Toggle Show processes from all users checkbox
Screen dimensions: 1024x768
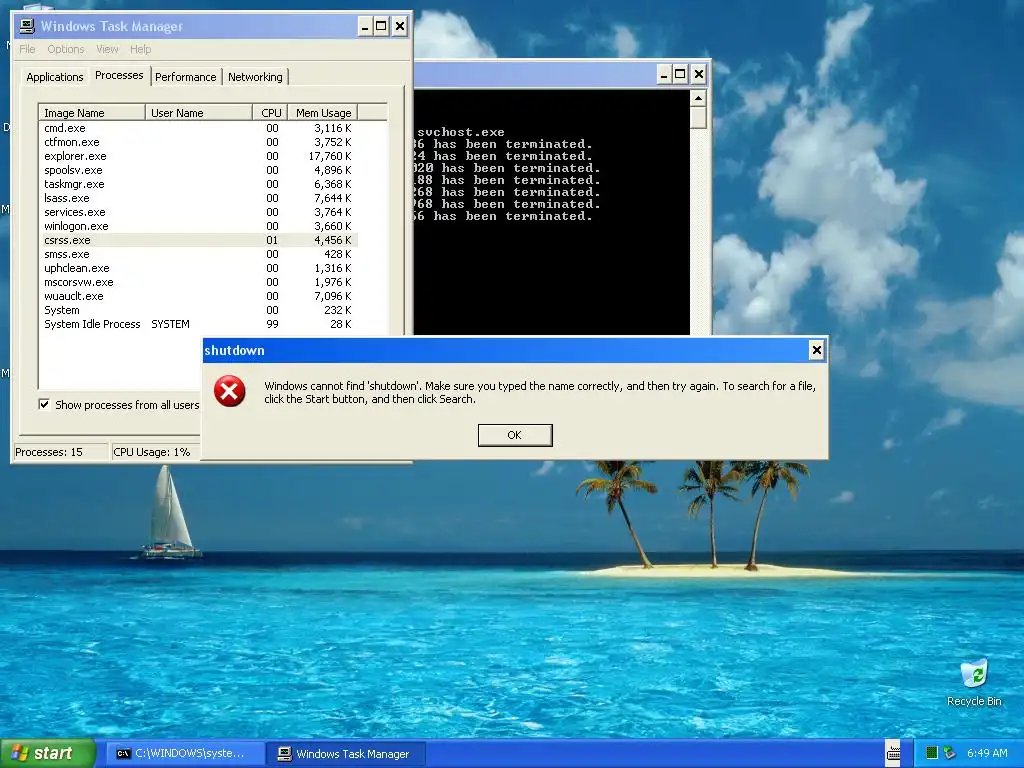(x=44, y=404)
